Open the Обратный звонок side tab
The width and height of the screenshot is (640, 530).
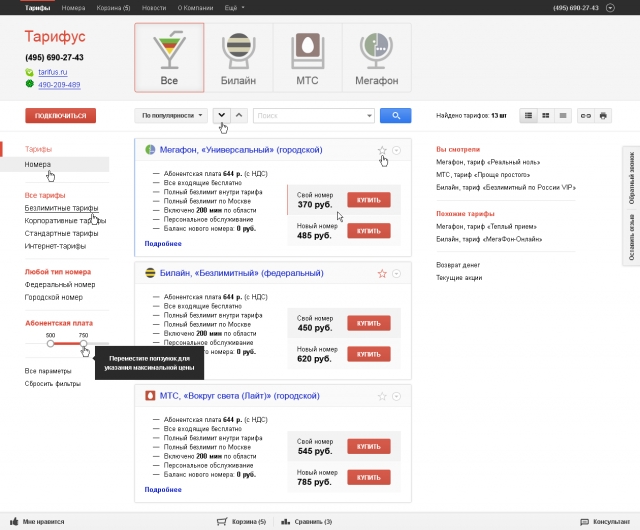click(631, 178)
